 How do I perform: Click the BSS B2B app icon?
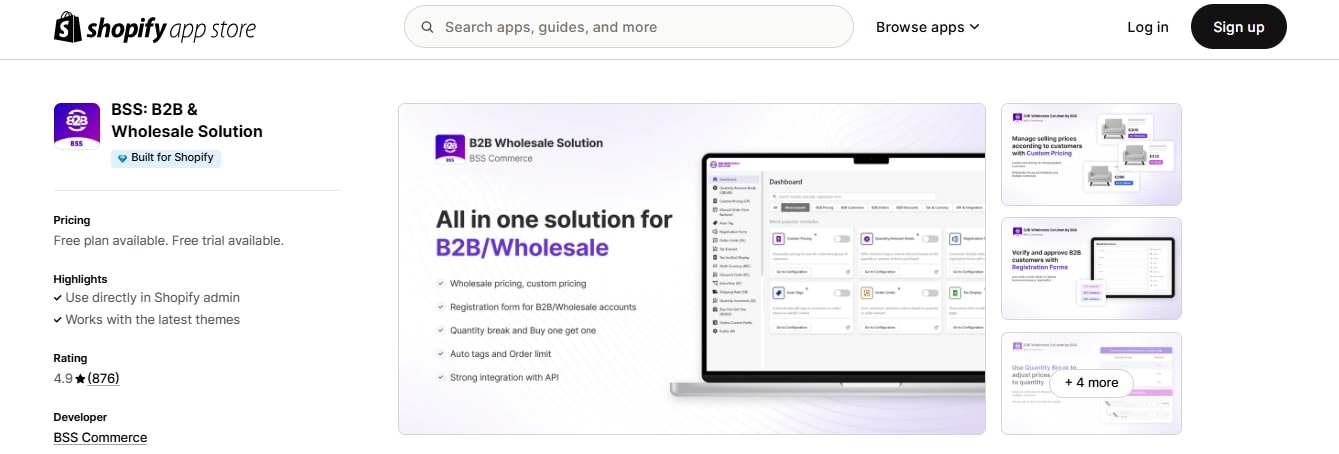[x=77, y=127]
